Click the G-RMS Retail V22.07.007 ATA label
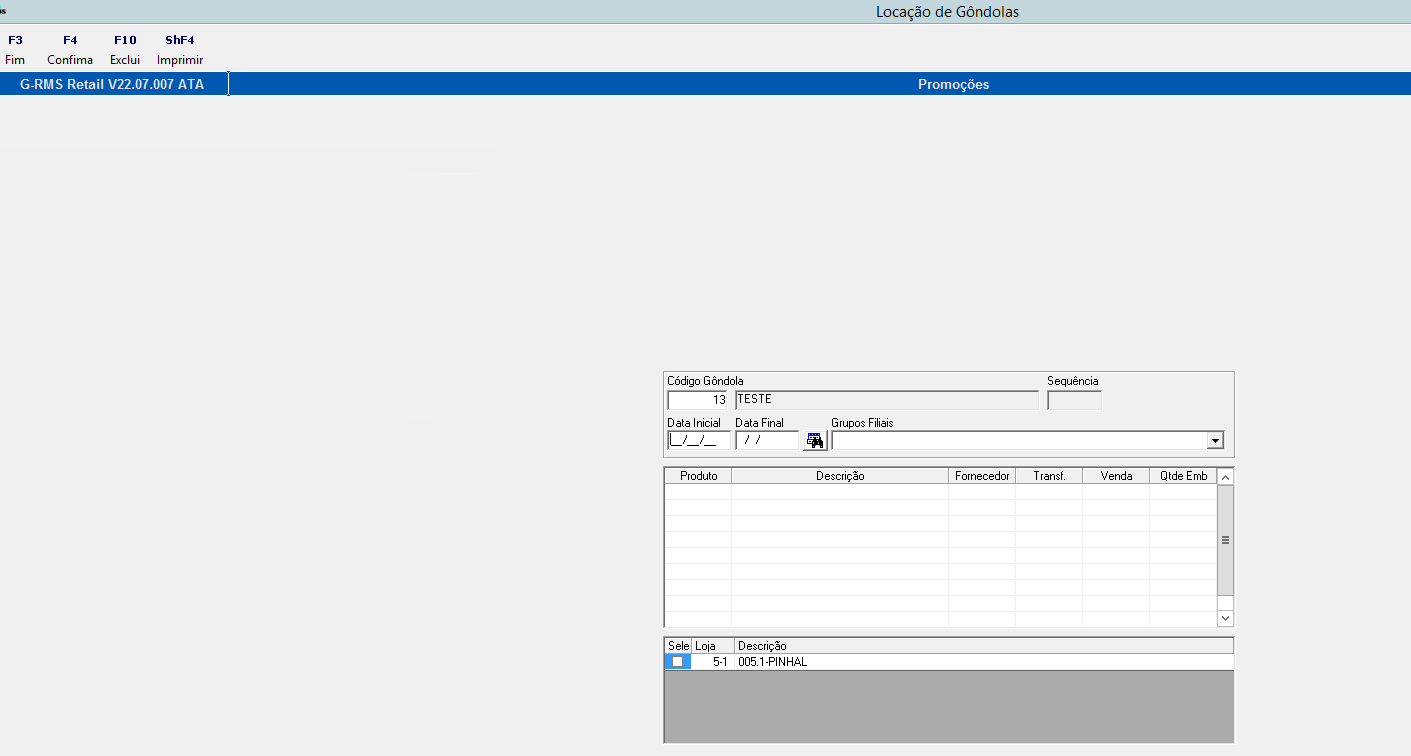The image size is (1411, 756). pyautogui.click(x=112, y=84)
